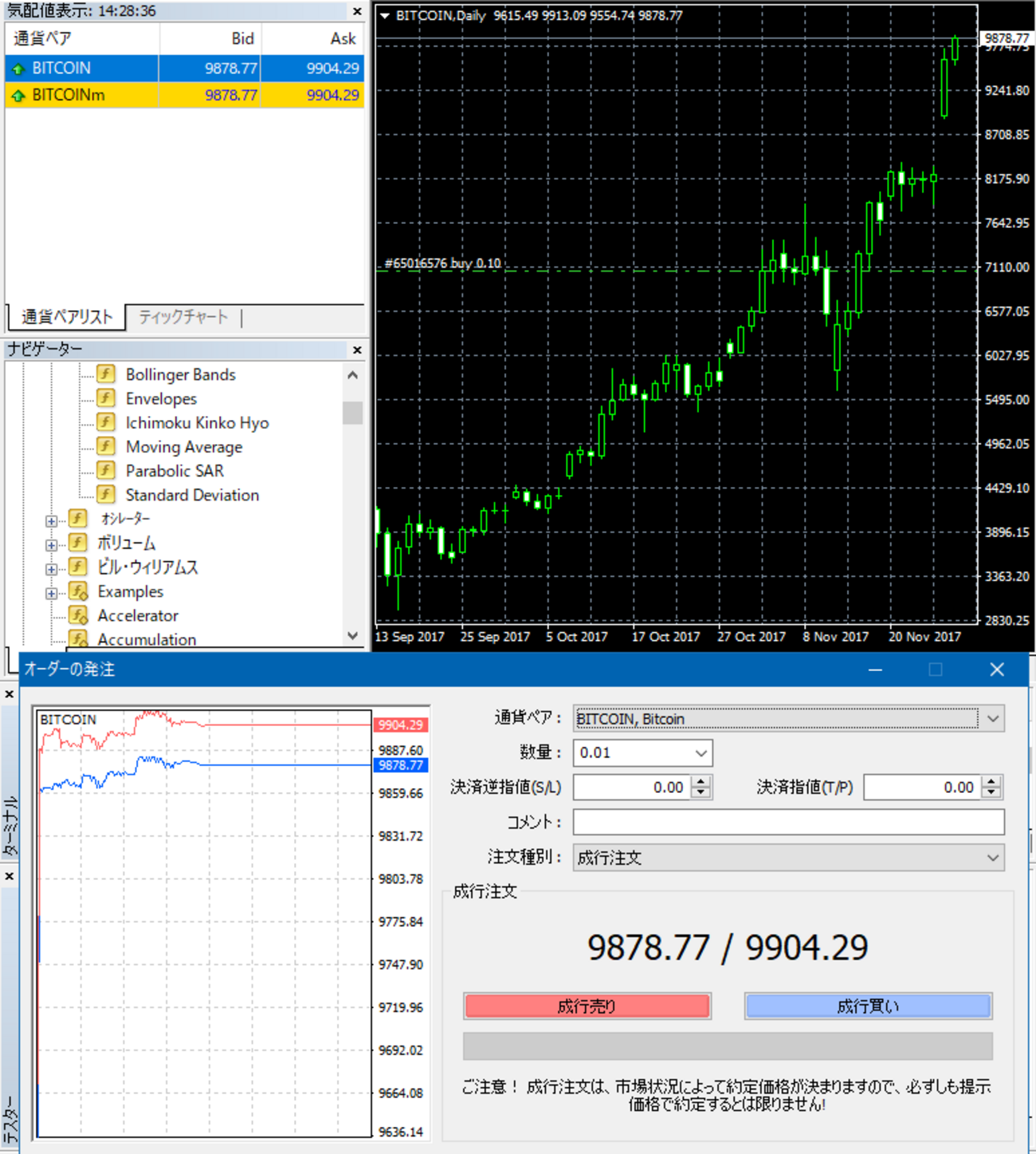Increase the 決済逆指値(S/L) value with up arrow
The image size is (1036, 1154).
(700, 782)
